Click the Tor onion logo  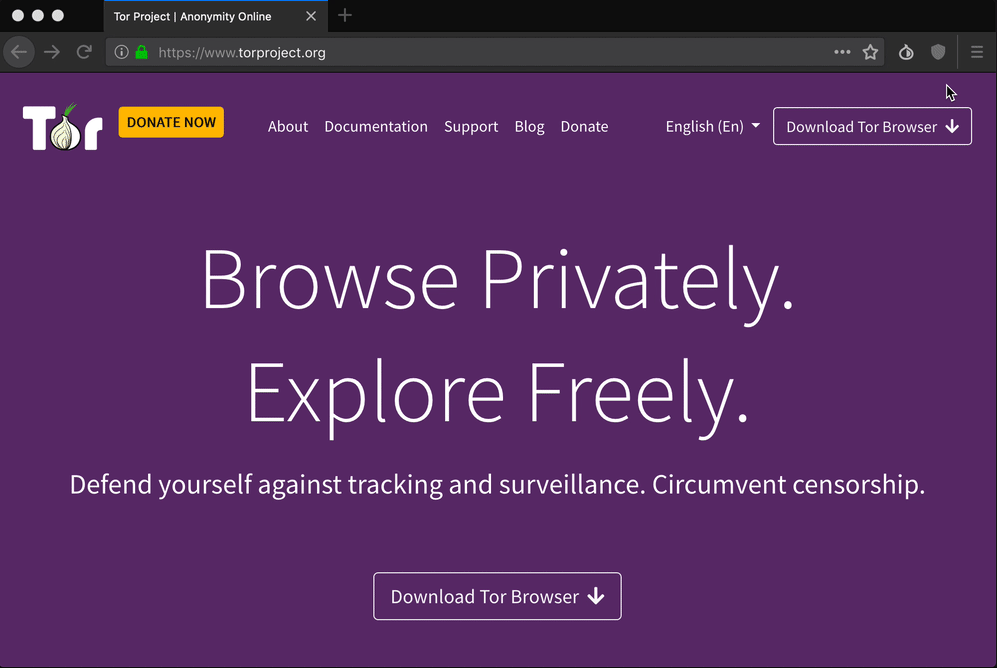pos(60,126)
